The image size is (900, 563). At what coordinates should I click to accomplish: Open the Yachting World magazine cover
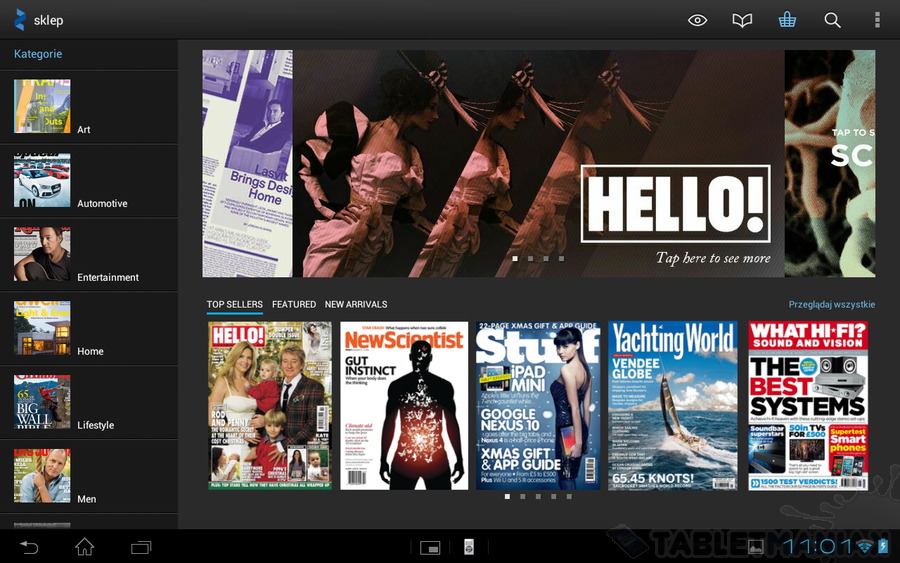pyautogui.click(x=673, y=406)
